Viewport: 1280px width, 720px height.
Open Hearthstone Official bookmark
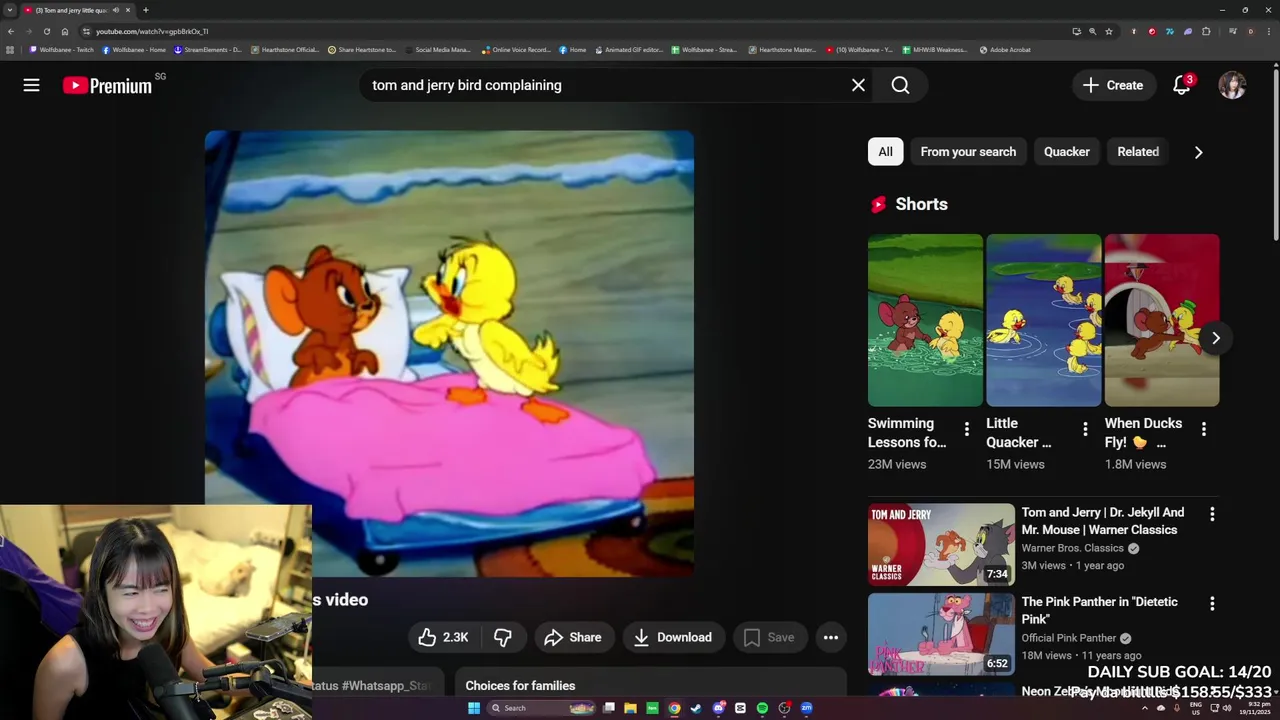tap(285, 49)
